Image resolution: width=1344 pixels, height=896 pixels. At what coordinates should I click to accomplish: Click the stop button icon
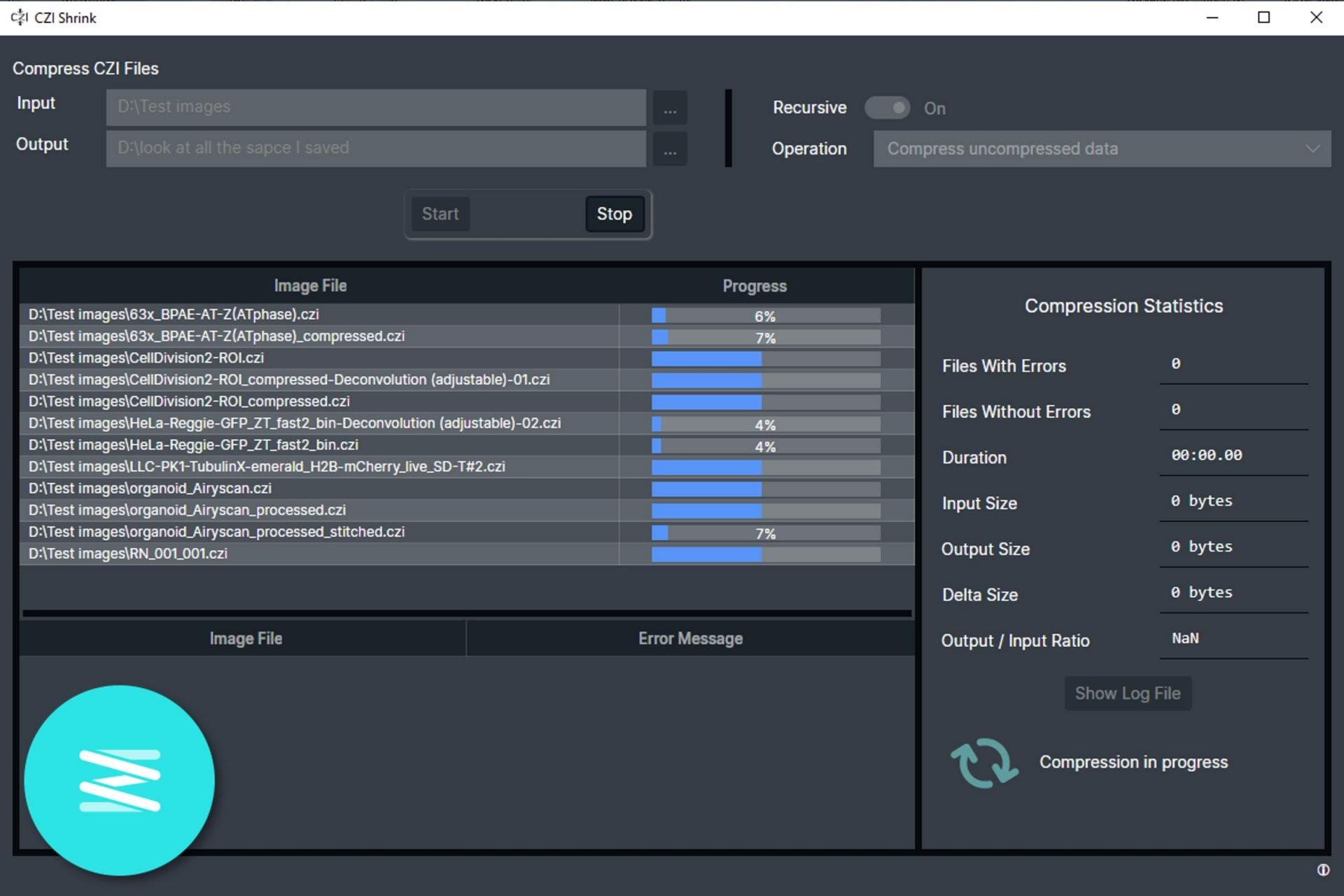[x=613, y=214]
